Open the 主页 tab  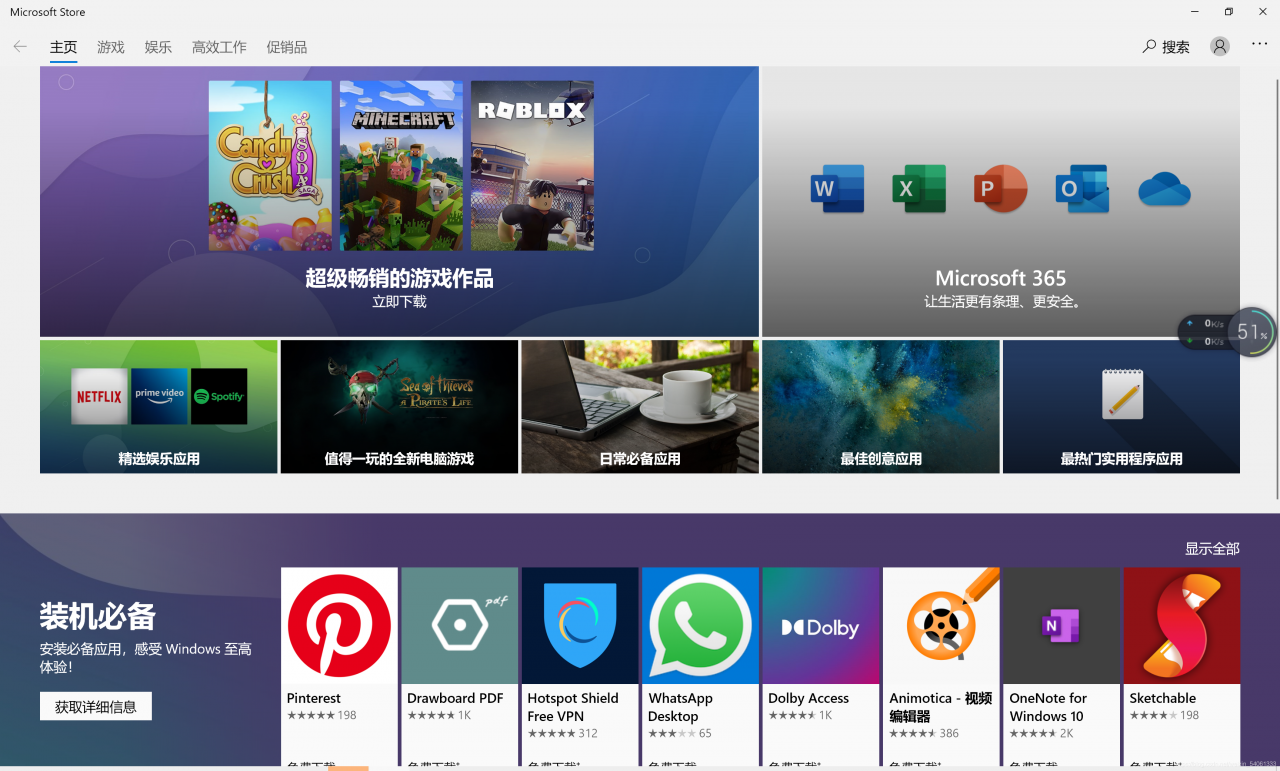click(64, 47)
